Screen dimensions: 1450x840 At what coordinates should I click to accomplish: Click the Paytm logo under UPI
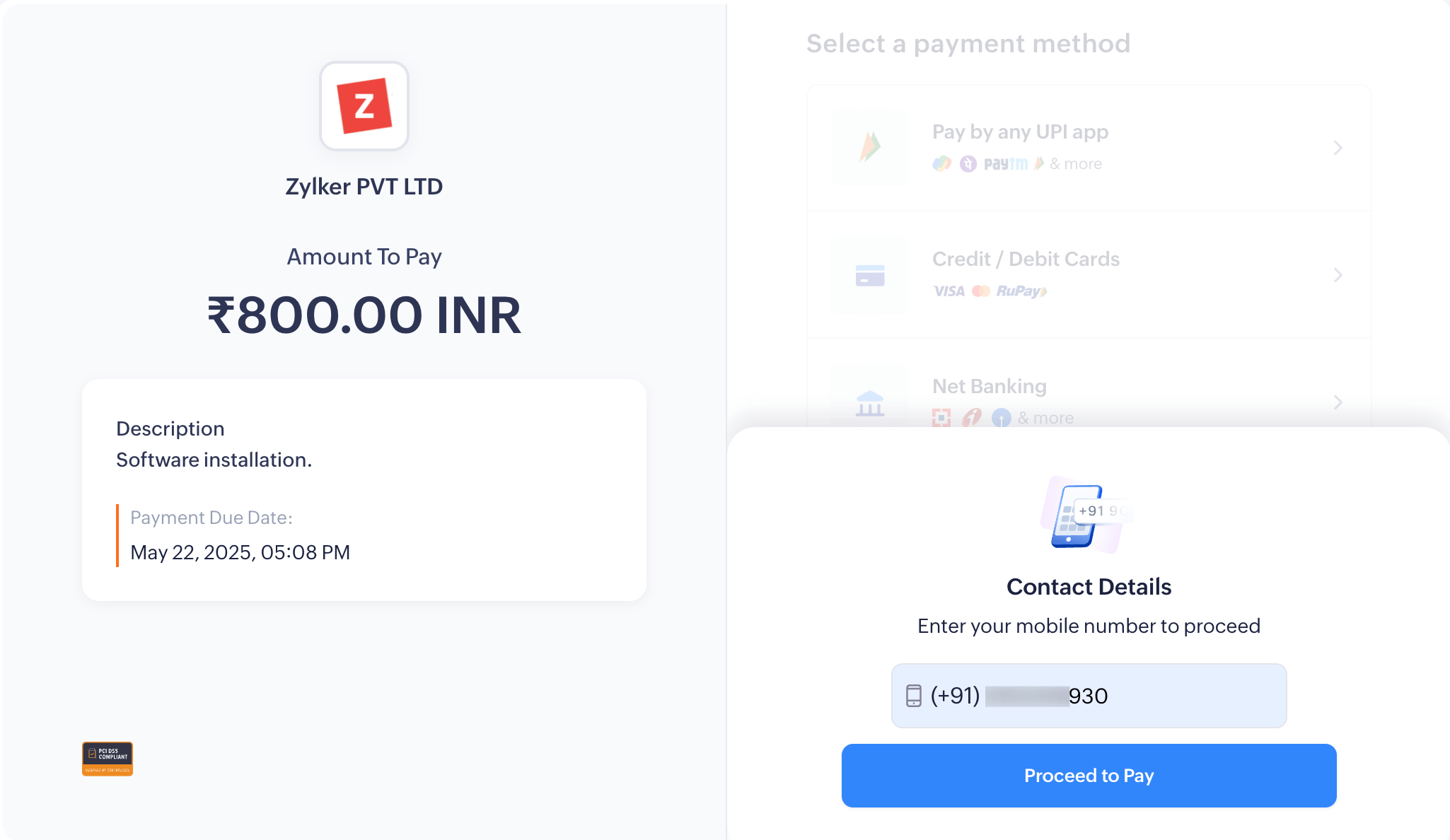1005,164
